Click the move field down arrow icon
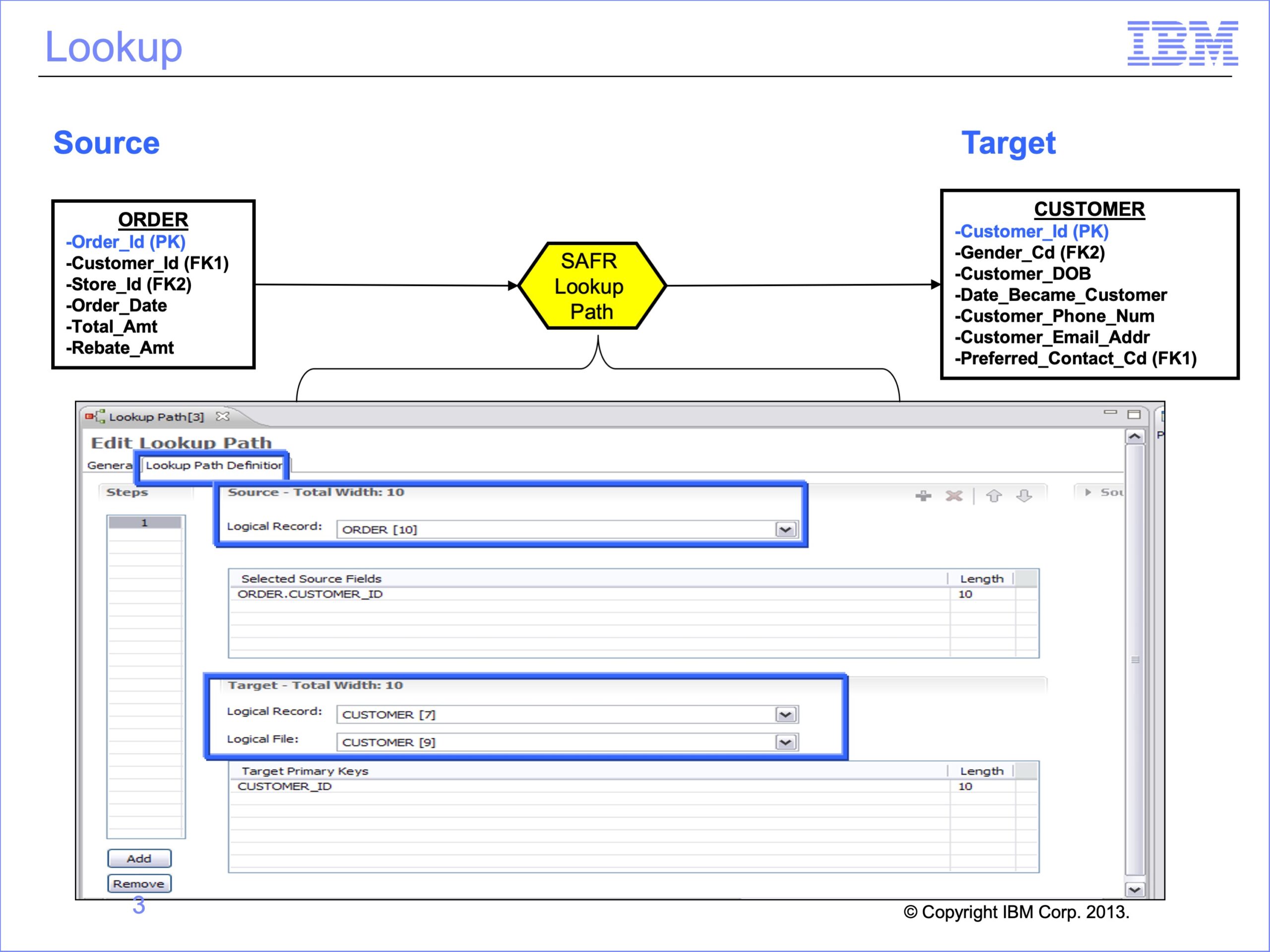 [x=1024, y=496]
